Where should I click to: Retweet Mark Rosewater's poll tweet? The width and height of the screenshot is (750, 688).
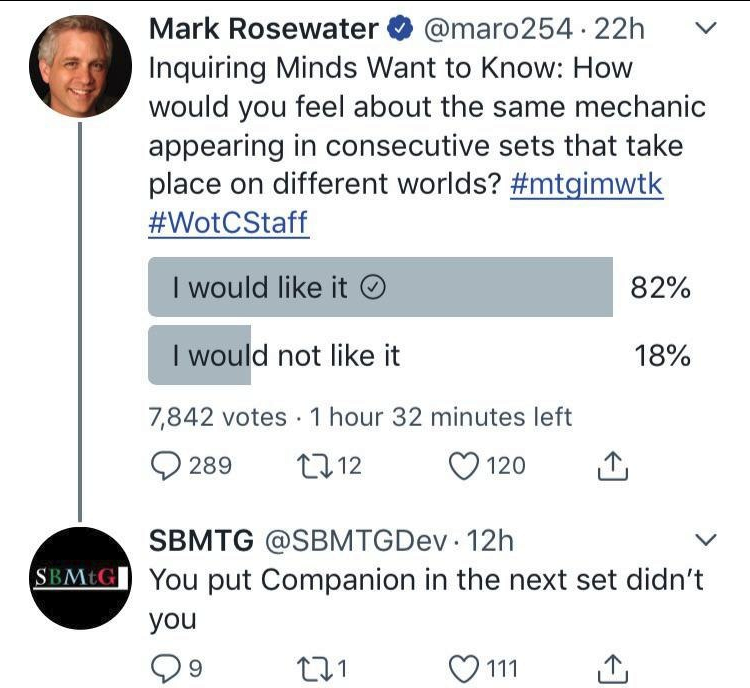[313, 466]
